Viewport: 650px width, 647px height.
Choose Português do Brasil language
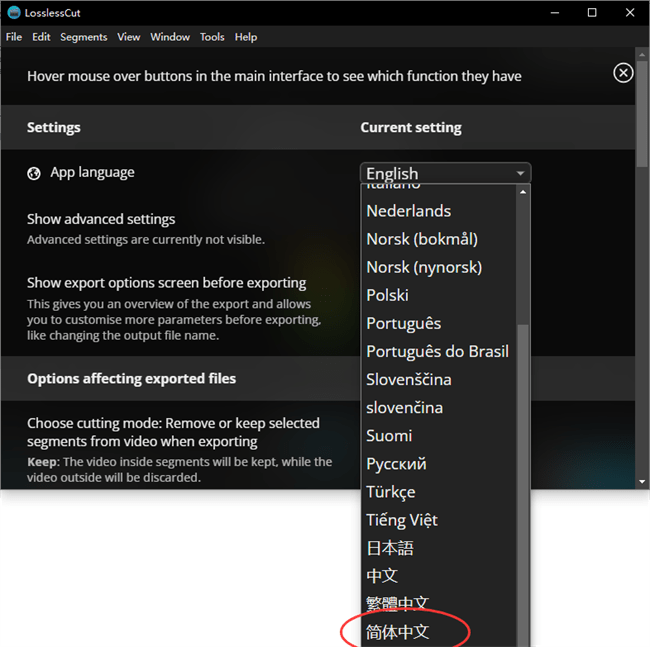coord(437,352)
